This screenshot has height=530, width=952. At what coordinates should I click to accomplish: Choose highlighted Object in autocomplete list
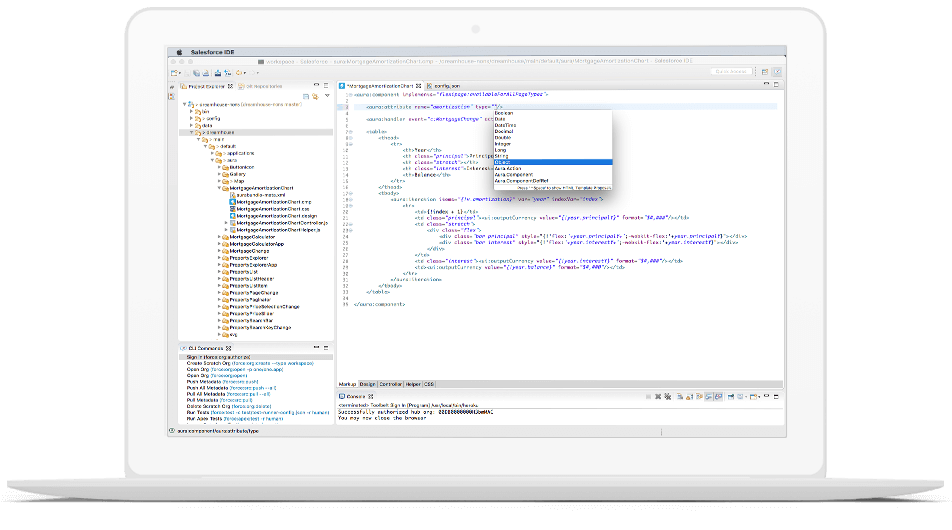[552, 162]
